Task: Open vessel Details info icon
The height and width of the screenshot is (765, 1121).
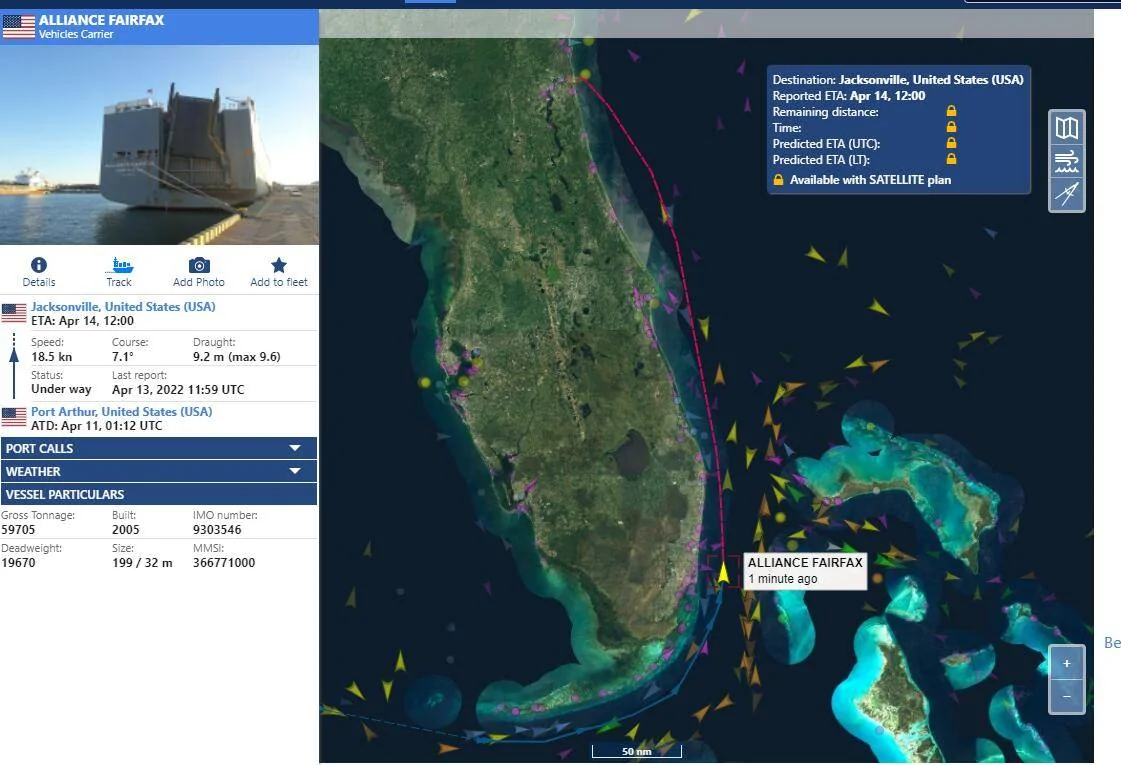Action: click(x=39, y=265)
